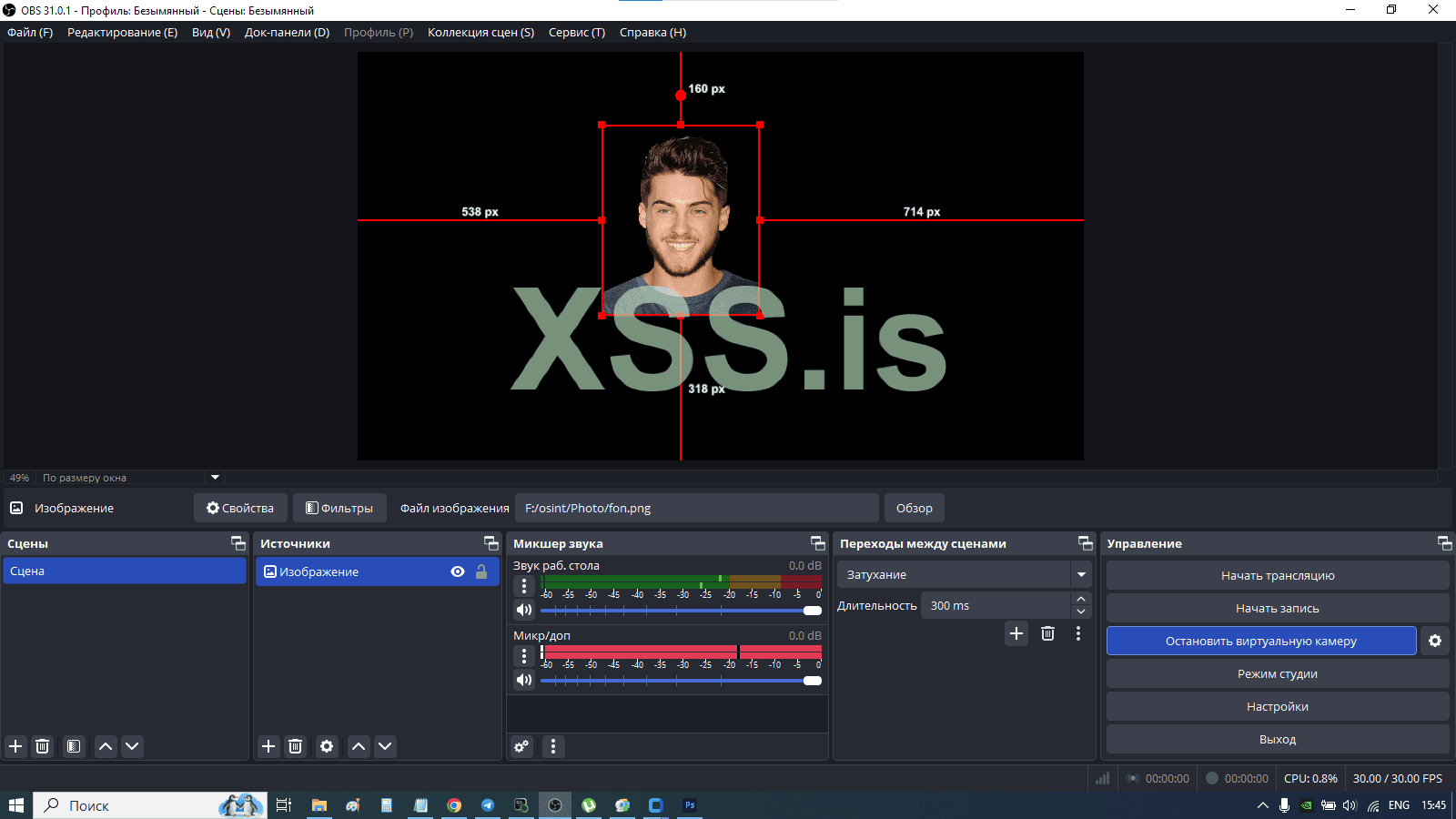Open source properties gear in Sources panel
Image resolution: width=1456 pixels, height=819 pixels.
tap(327, 746)
